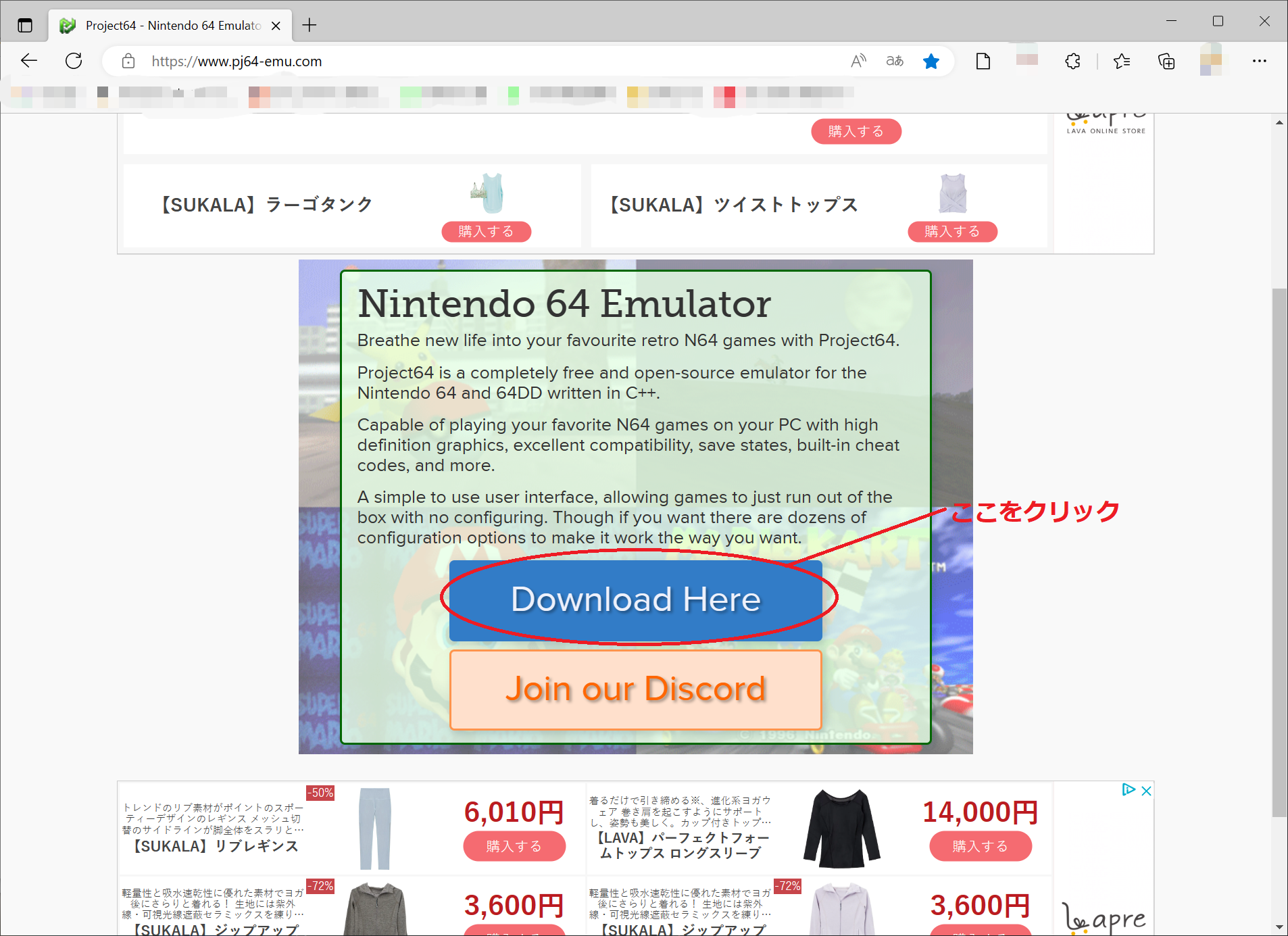Viewport: 1288px width, 936px height.
Task: Open the Extensions puzzle icon
Action: pos(1072,61)
